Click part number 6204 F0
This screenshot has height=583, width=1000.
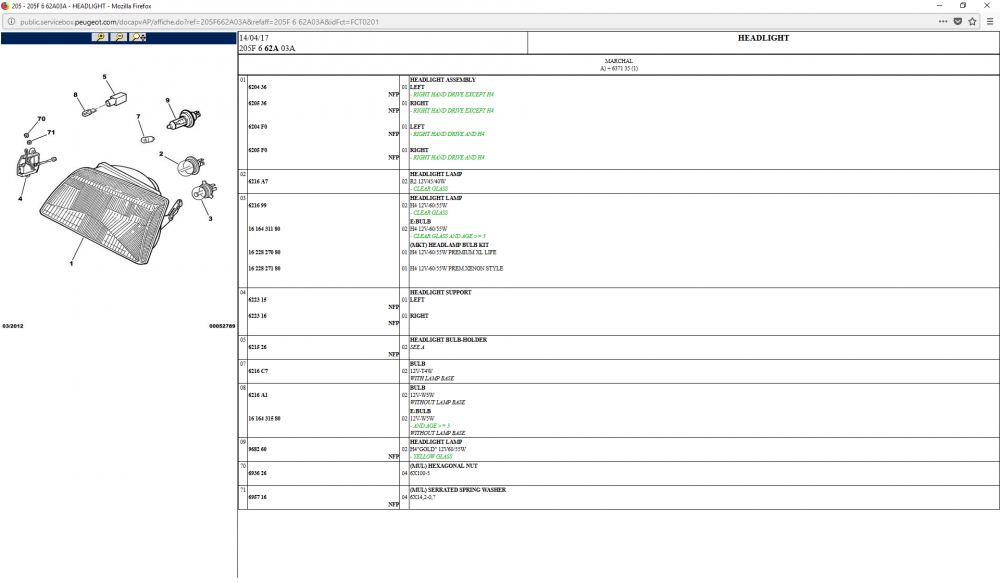click(x=258, y=126)
